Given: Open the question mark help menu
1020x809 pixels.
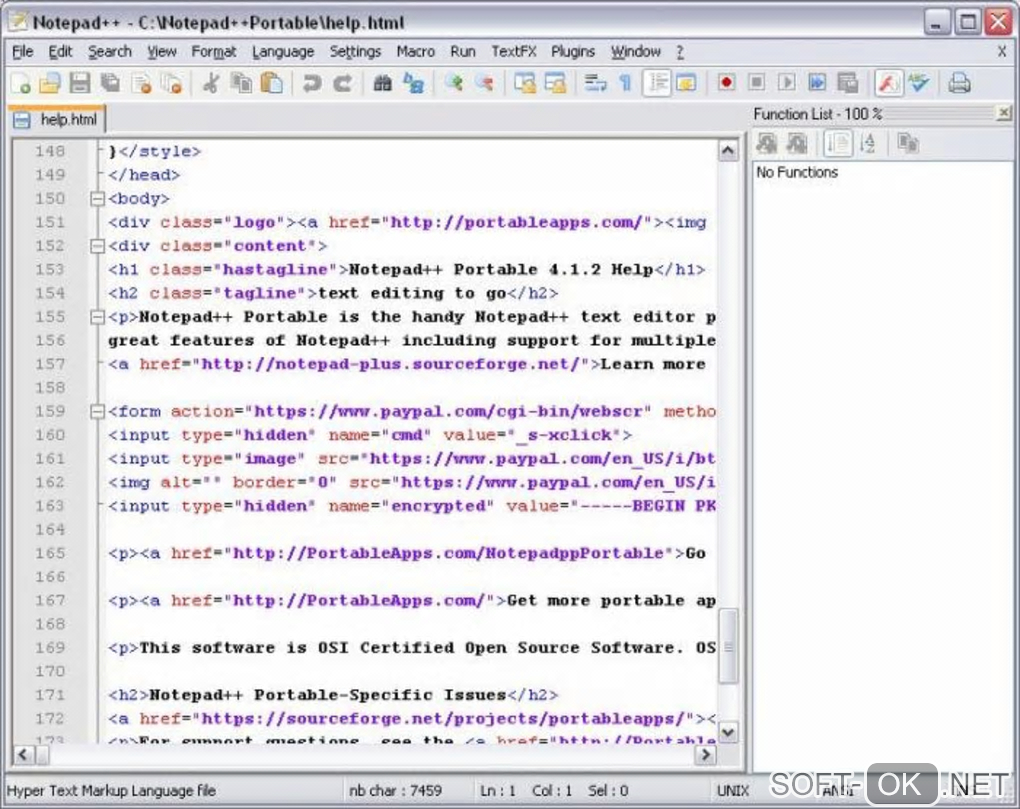Looking at the screenshot, I should click(680, 51).
